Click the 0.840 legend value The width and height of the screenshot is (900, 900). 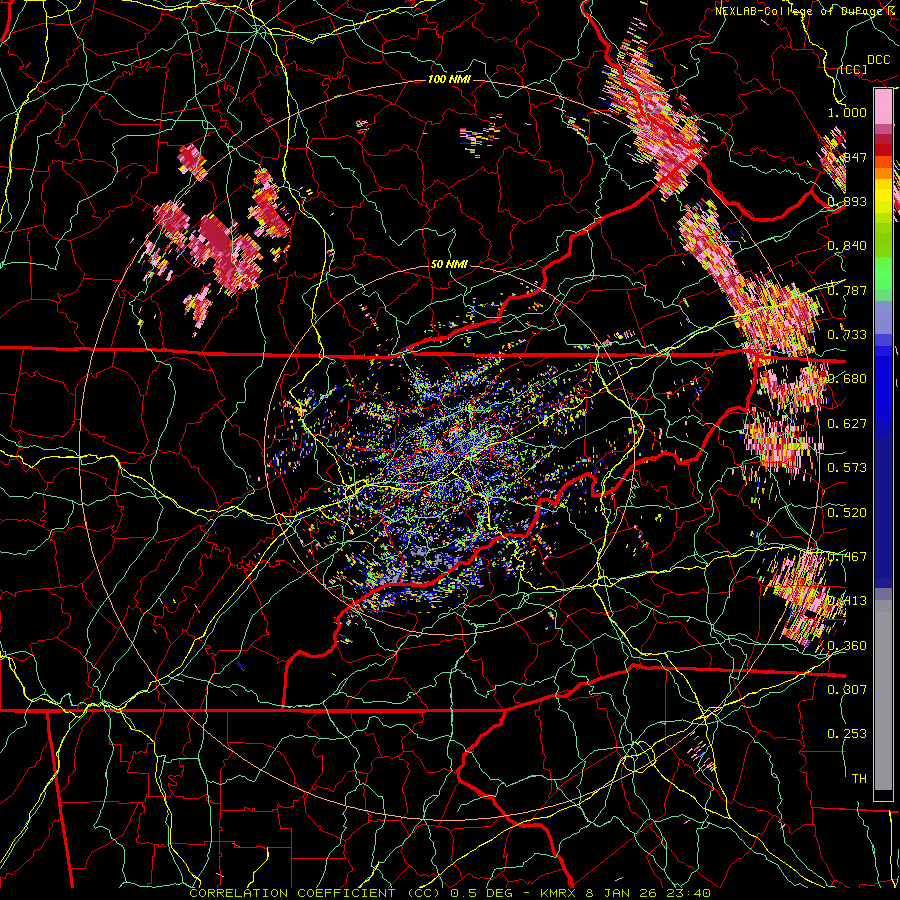[847, 246]
